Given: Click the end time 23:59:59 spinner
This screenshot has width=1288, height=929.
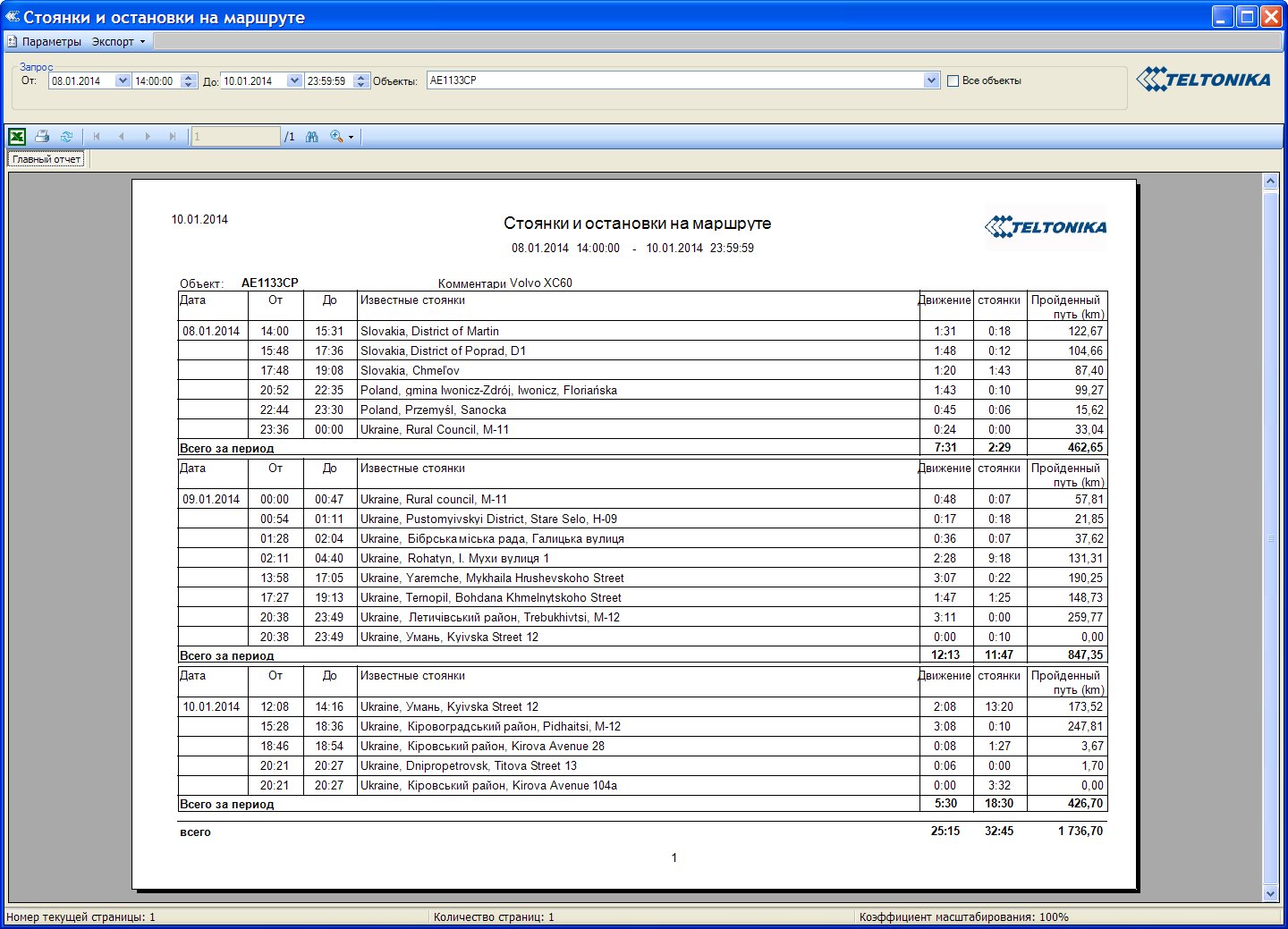Looking at the screenshot, I should click(x=360, y=80).
